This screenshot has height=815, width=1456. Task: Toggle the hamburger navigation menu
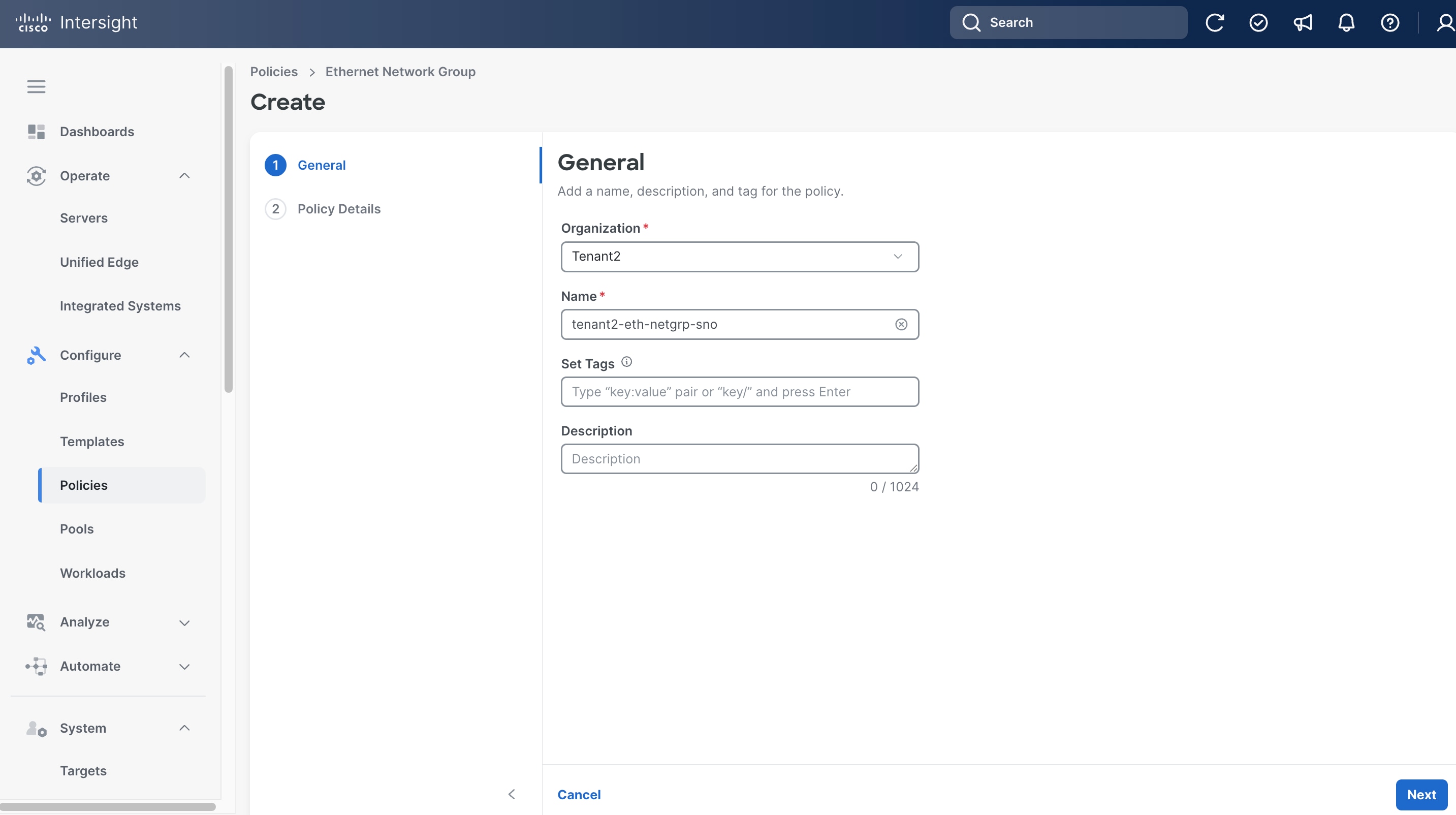(36, 86)
